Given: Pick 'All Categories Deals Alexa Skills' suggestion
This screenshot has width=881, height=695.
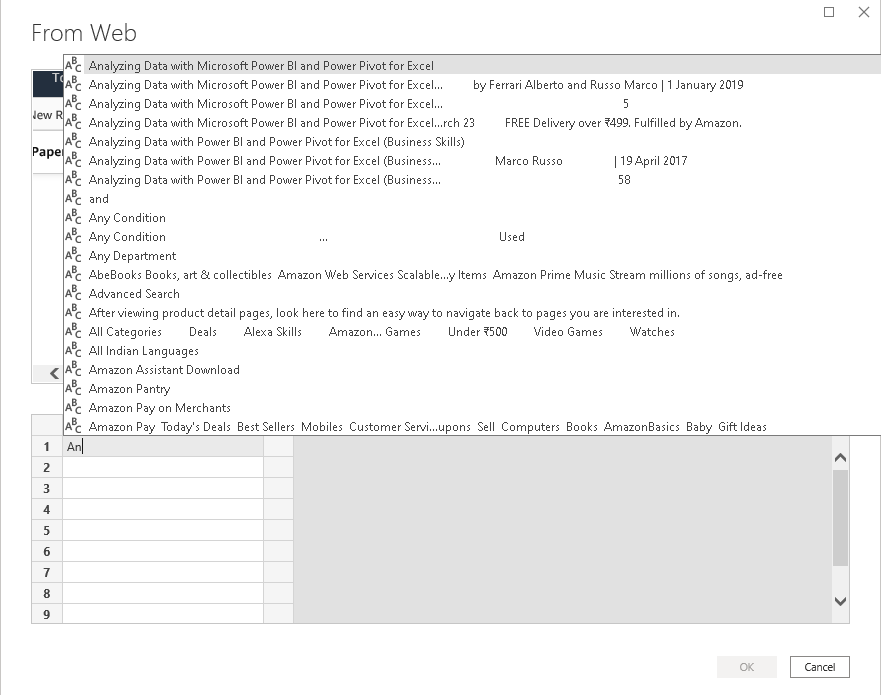Looking at the screenshot, I should [x=472, y=332].
